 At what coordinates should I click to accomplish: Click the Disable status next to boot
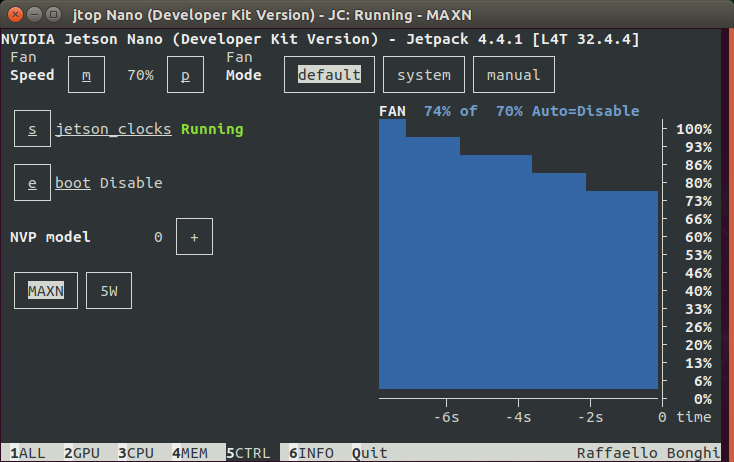click(131, 183)
